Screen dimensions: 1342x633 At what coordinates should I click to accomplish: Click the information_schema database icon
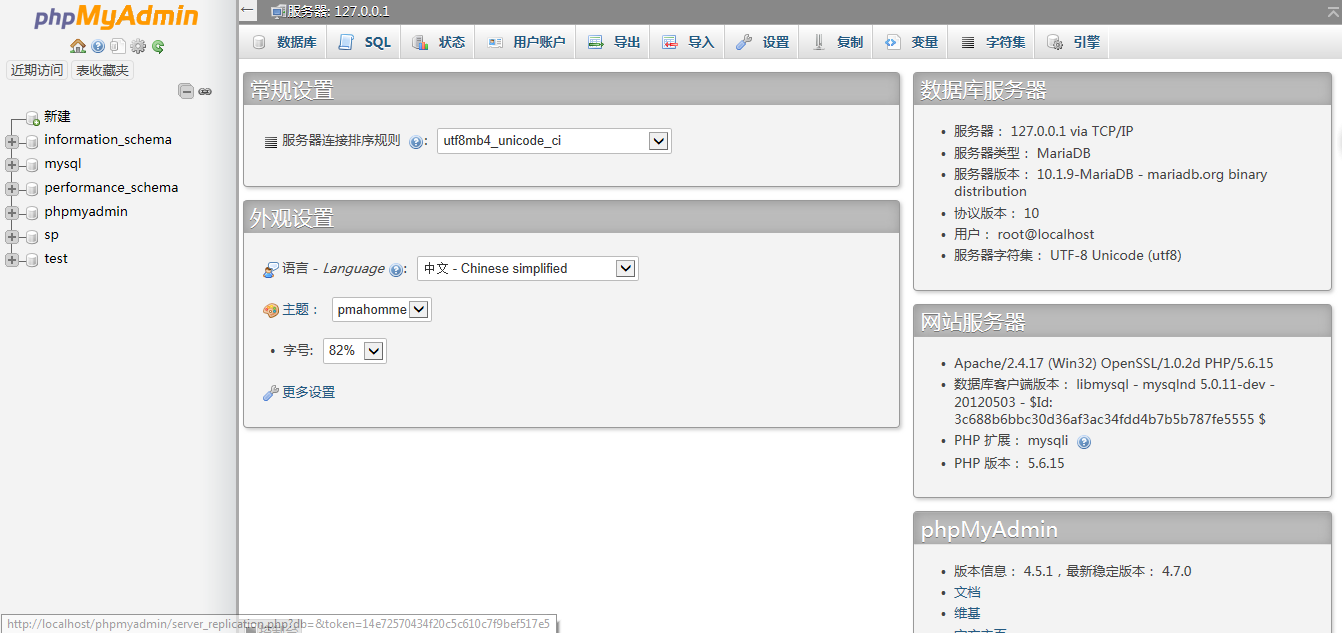coord(32,141)
